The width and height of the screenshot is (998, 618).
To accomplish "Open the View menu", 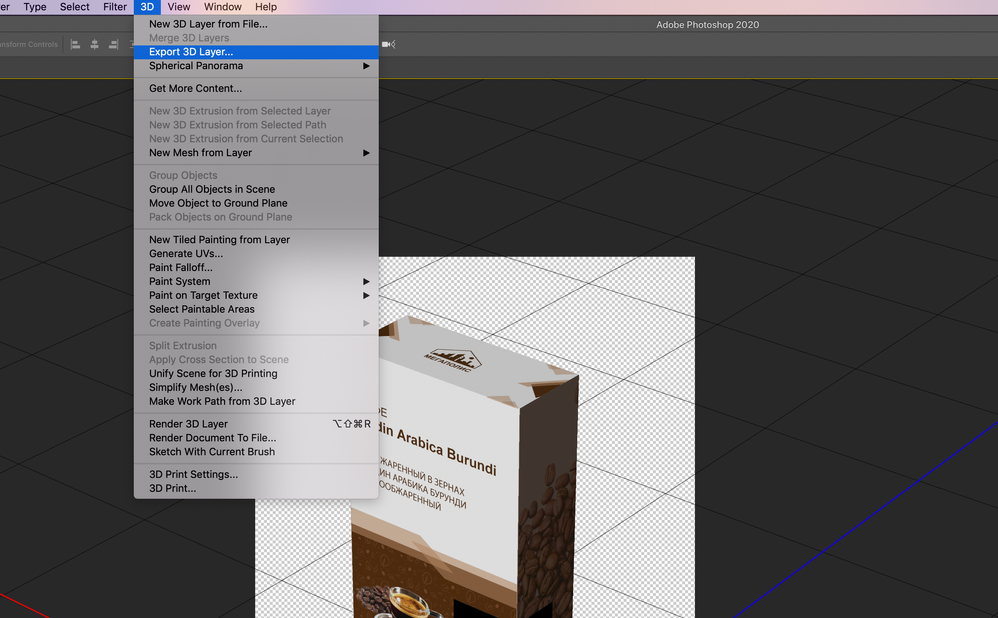I will (179, 7).
